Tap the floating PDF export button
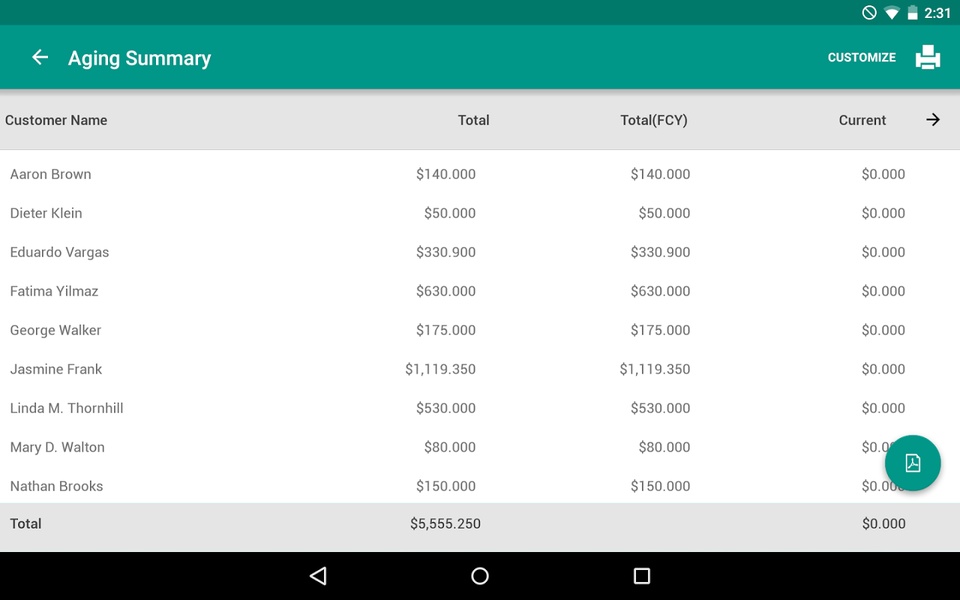Viewport: 960px width, 600px height. [x=912, y=463]
